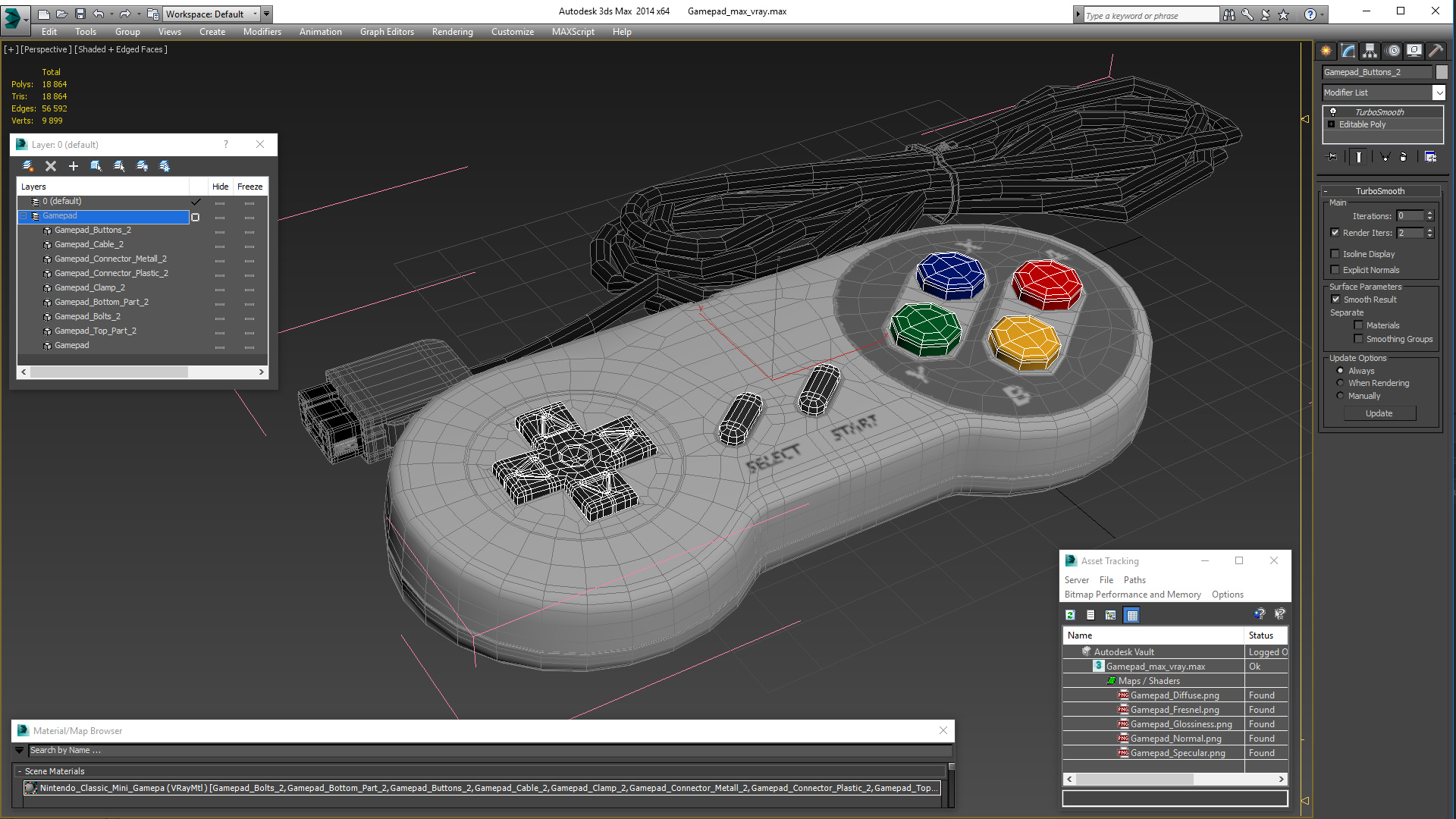This screenshot has width=1456, height=819.
Task: Toggle Smooth Result checkbox
Action: 1335,300
